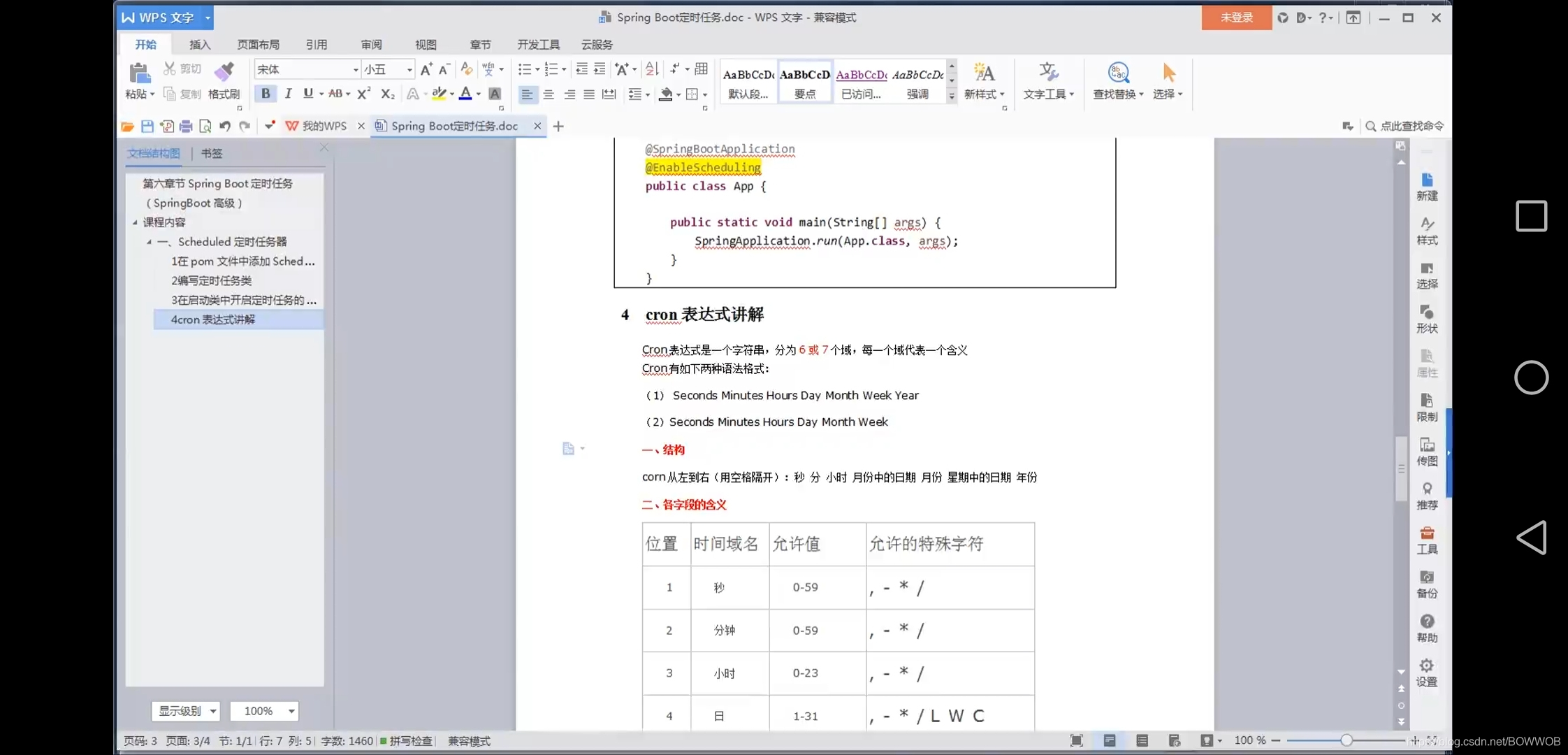Switch to the 书签 pane tab
Viewport: 1568px width, 755px height.
pos(212,153)
